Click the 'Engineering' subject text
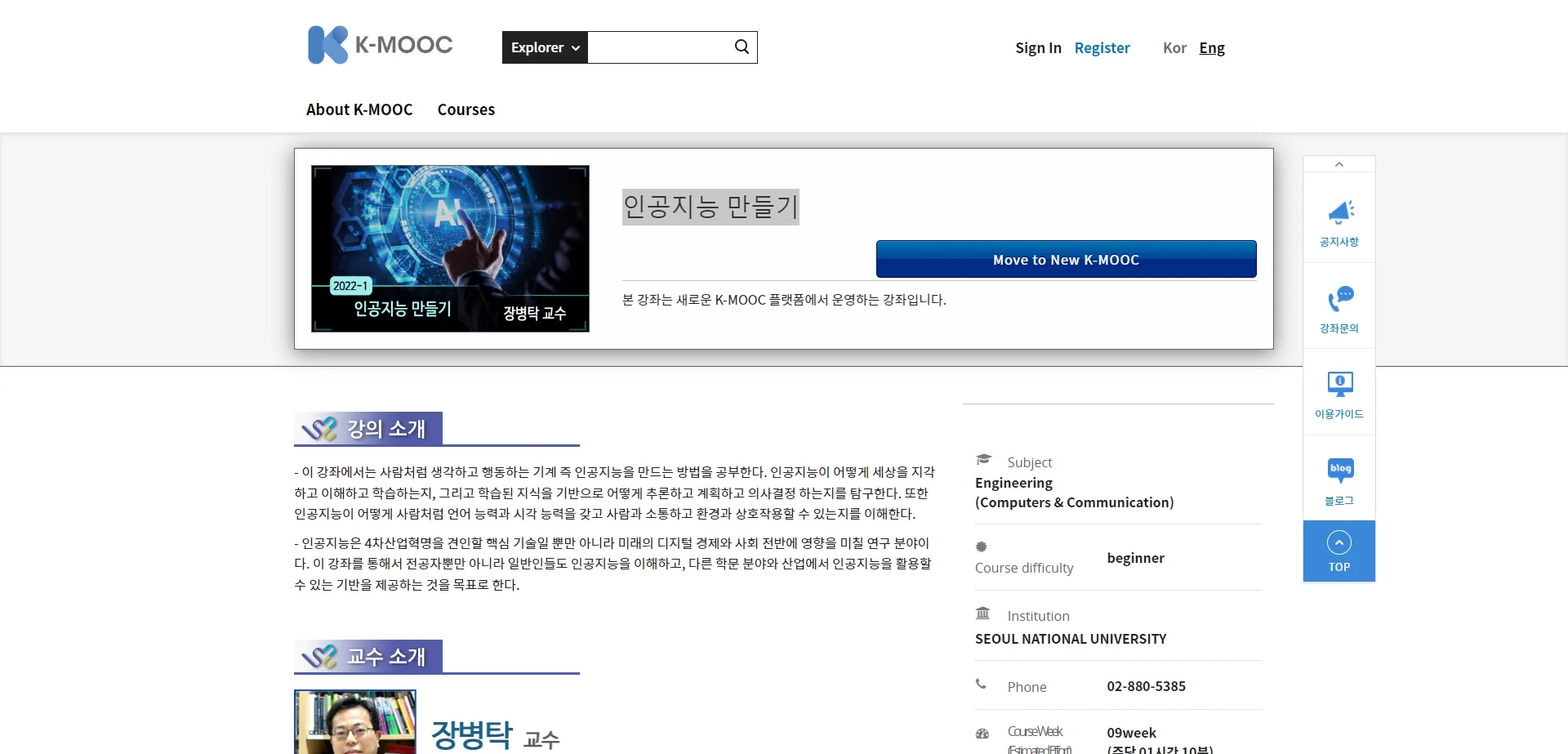 point(1013,483)
